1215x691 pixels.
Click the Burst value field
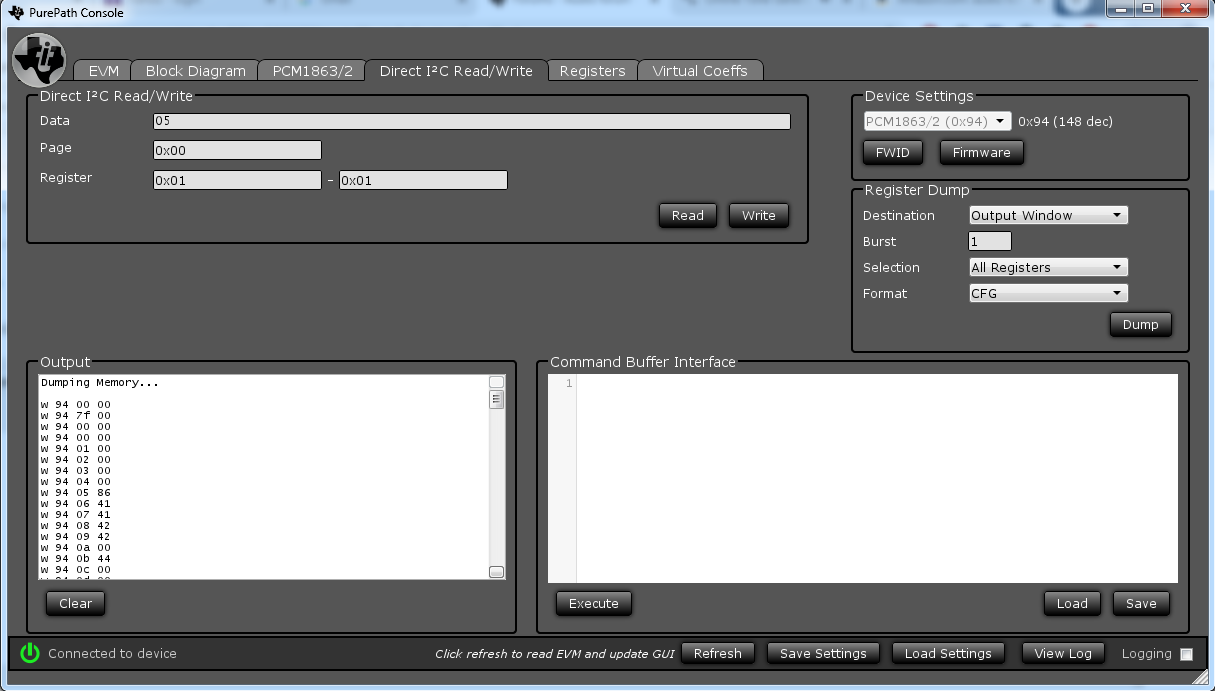coord(990,241)
